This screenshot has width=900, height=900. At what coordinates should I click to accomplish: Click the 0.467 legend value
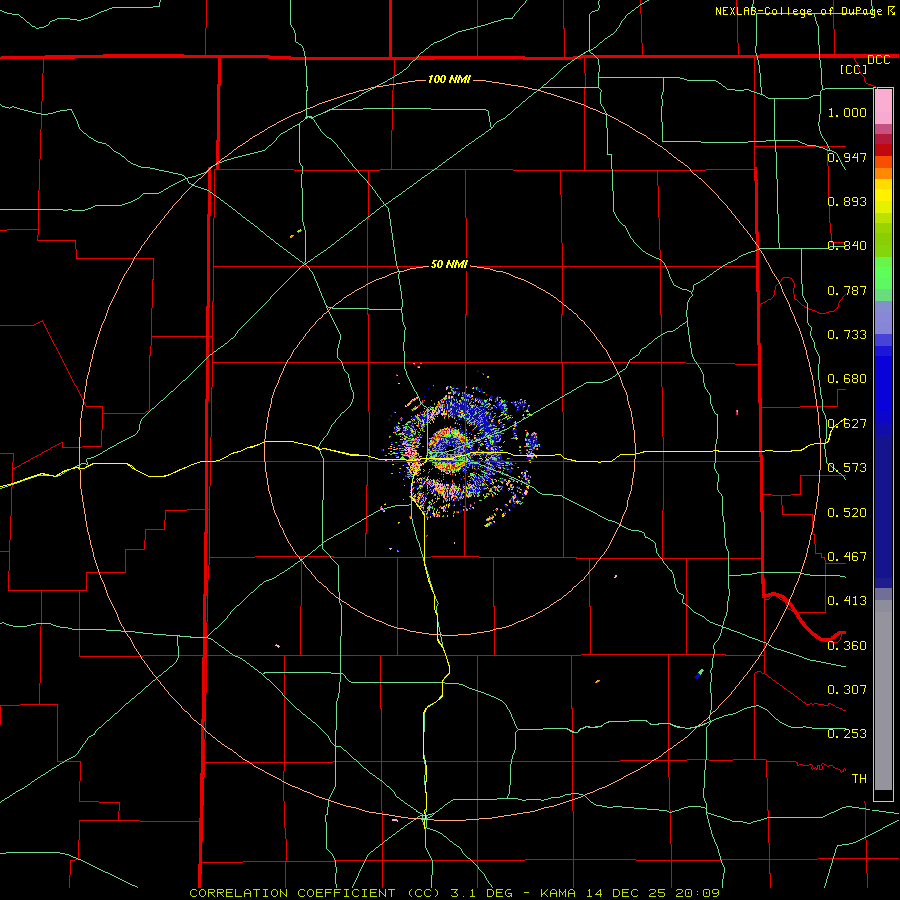[x=847, y=557]
